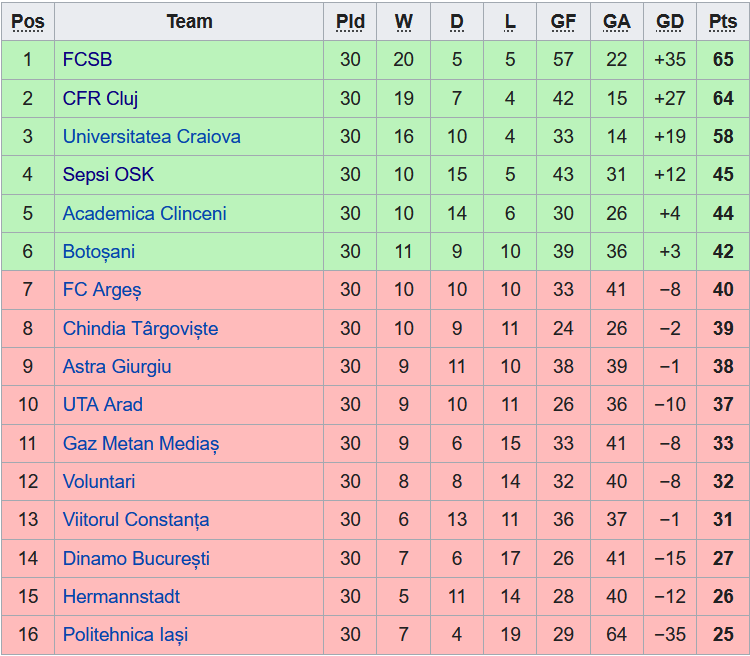Click the Pld column header abbreviation
Image resolution: width=750 pixels, height=656 pixels.
[350, 22]
